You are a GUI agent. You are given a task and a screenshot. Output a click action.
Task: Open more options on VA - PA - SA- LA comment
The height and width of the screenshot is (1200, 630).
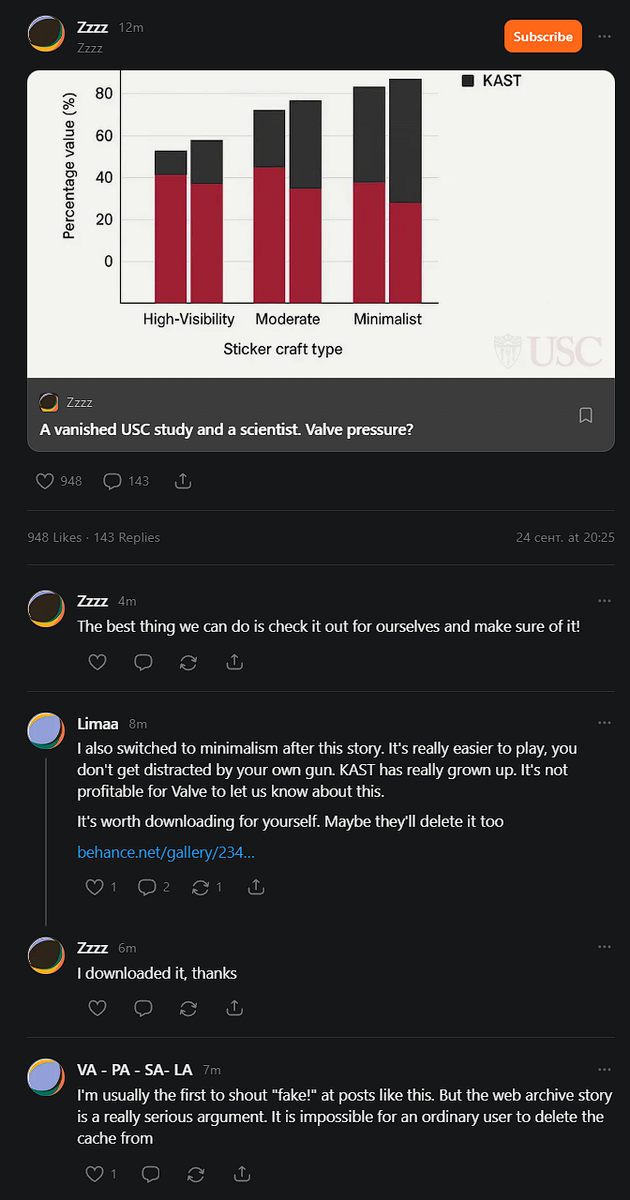pyautogui.click(x=604, y=1069)
